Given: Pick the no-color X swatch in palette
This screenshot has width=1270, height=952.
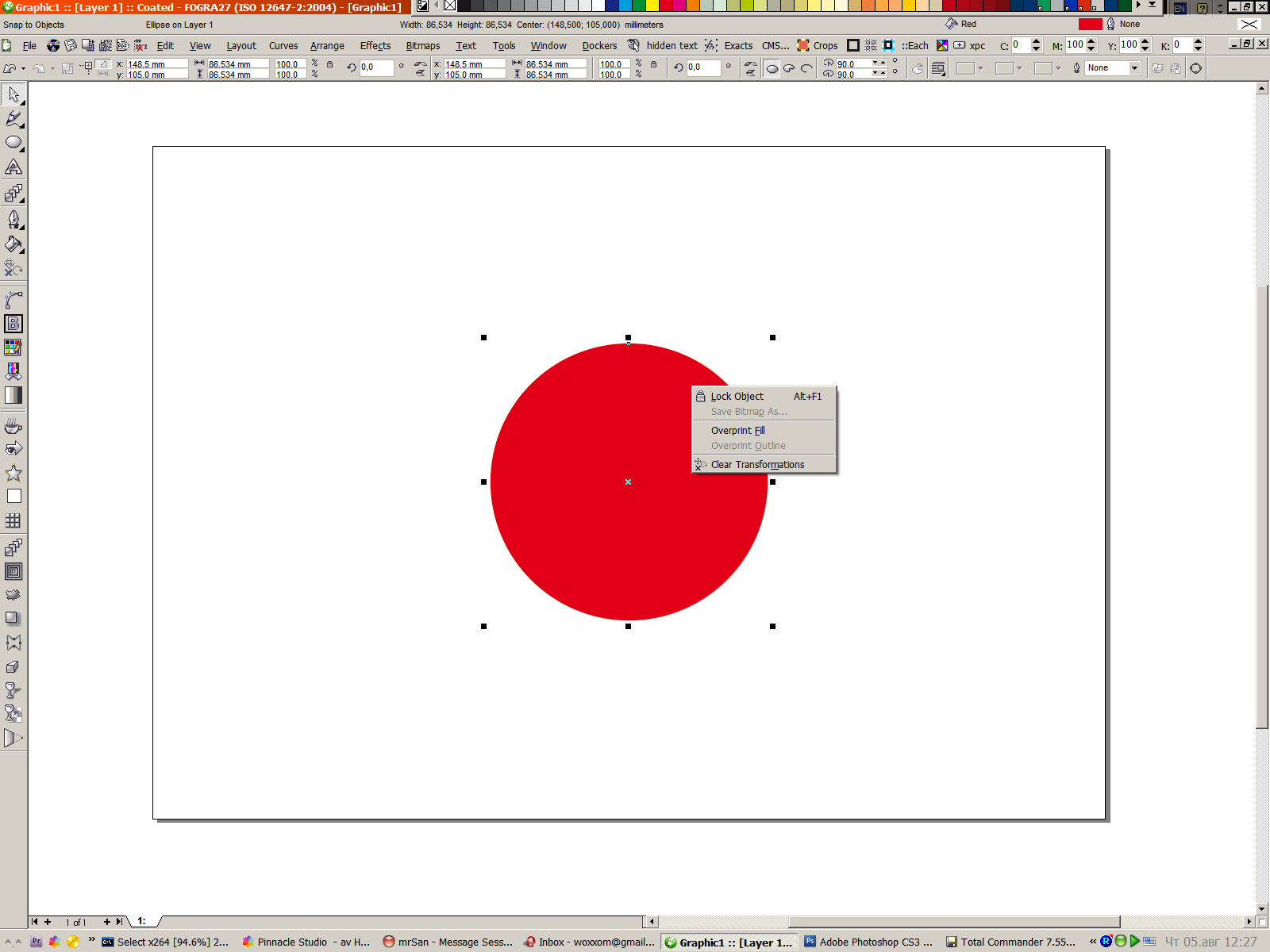Looking at the screenshot, I should coord(450,6).
